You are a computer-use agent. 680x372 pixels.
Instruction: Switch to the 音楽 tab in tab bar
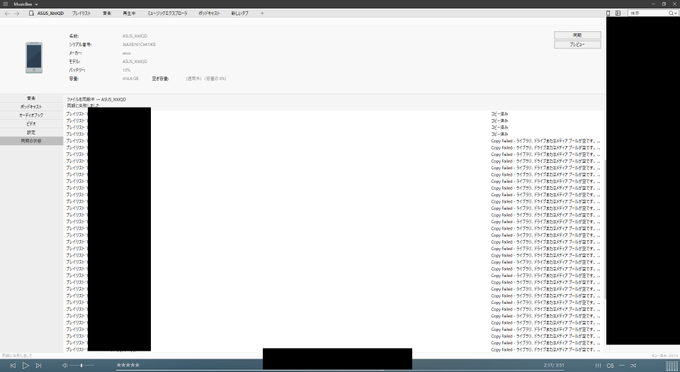pyautogui.click(x=107, y=13)
